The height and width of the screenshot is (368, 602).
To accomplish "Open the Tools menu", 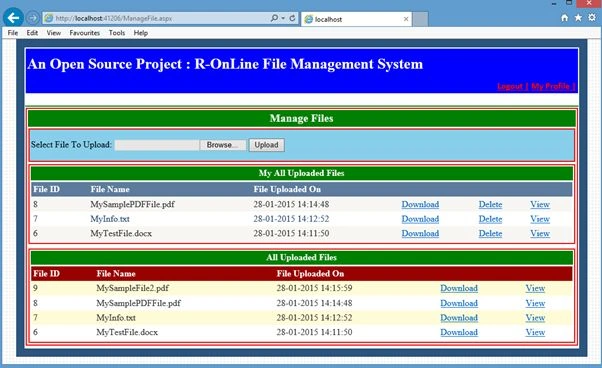I will coord(117,33).
